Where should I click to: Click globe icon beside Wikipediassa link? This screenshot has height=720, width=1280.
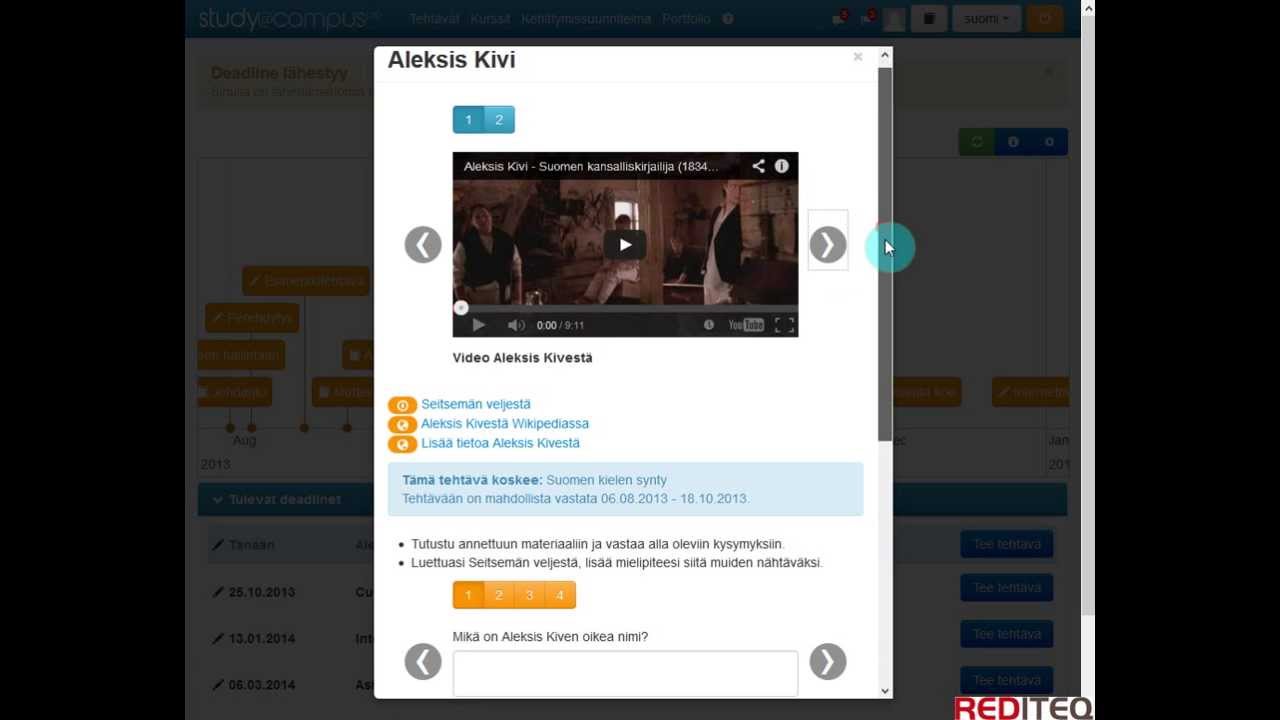(402, 424)
